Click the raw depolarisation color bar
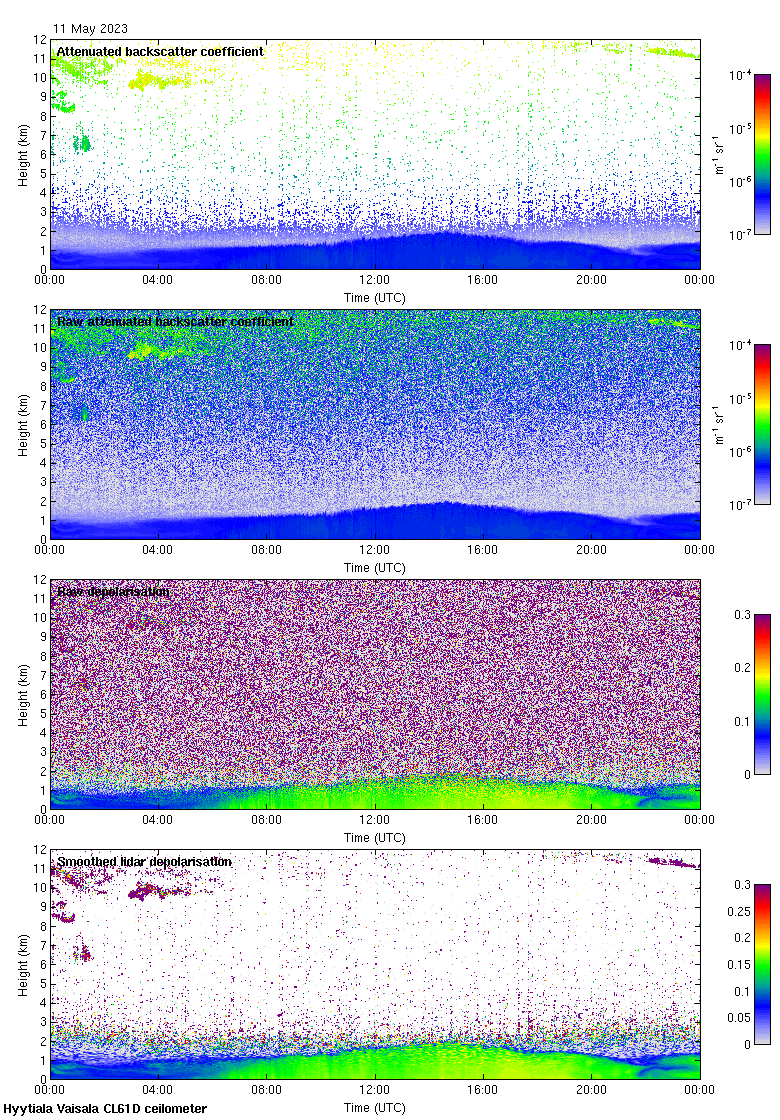The image size is (780, 1120). click(x=762, y=694)
